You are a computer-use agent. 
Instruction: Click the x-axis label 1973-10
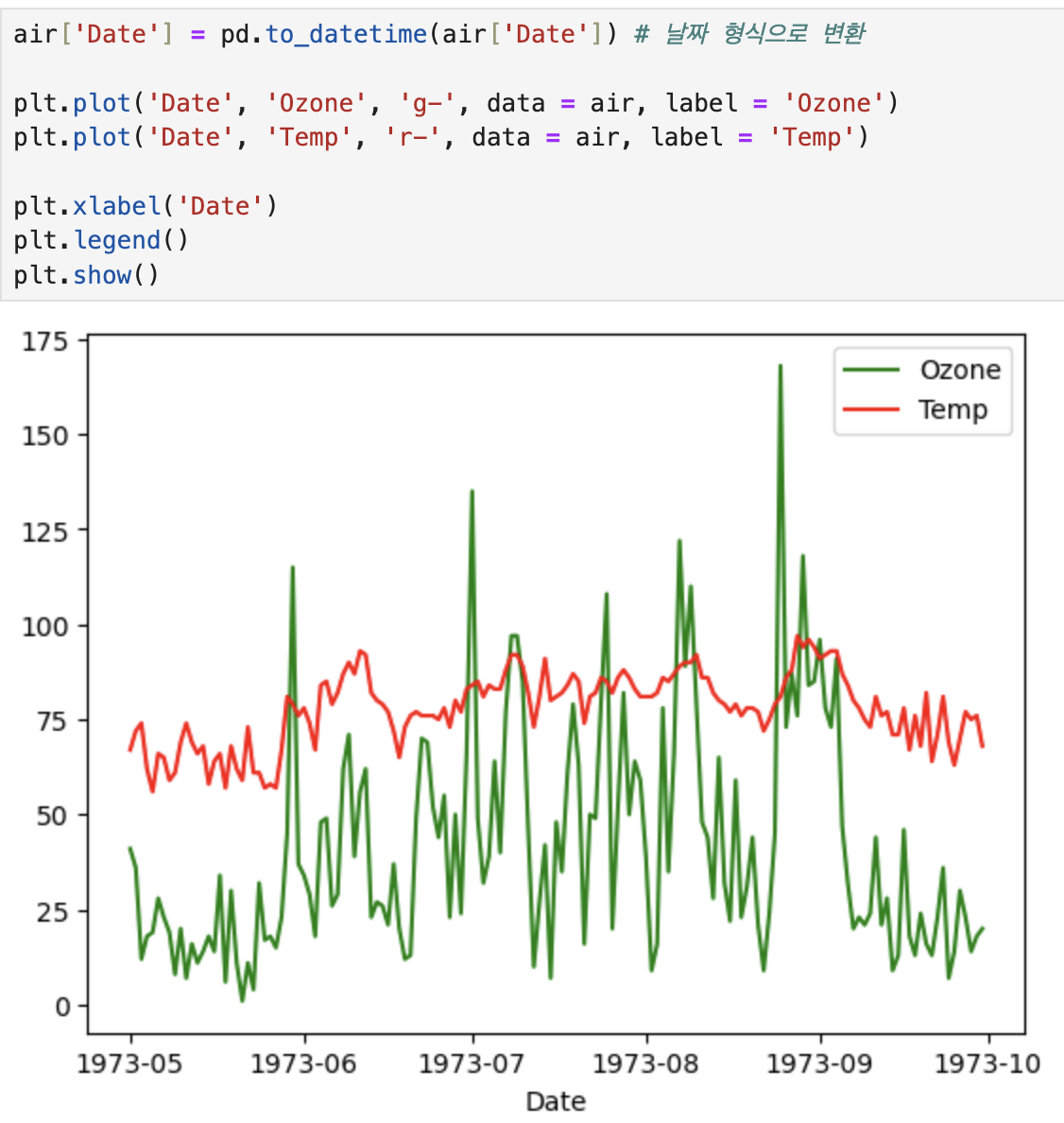(988, 1063)
